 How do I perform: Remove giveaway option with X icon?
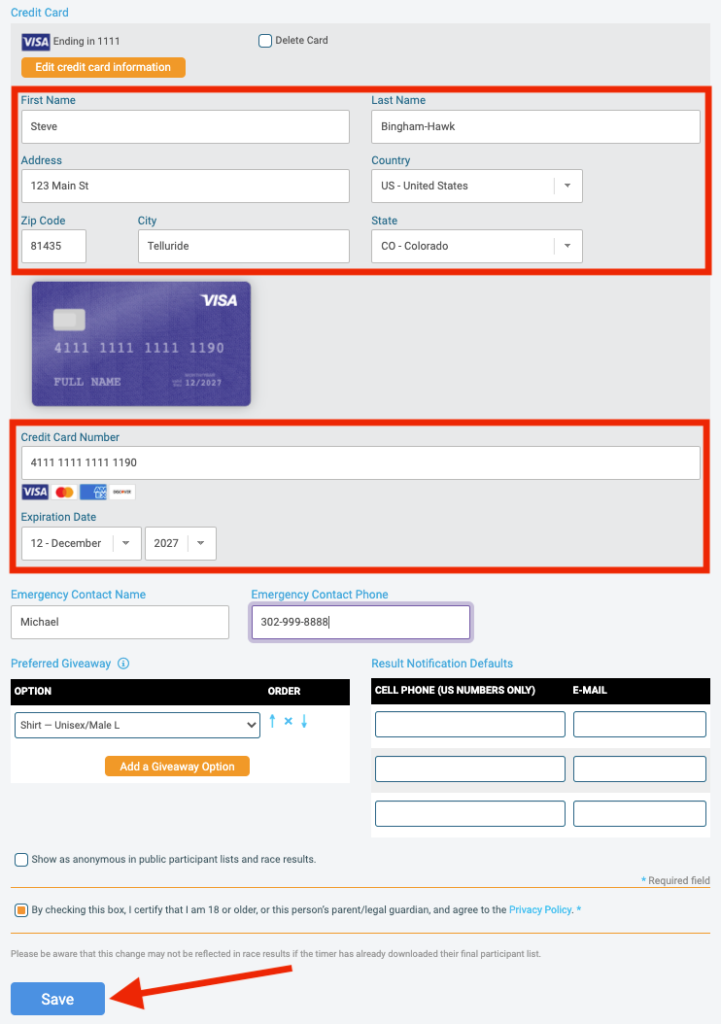click(288, 722)
